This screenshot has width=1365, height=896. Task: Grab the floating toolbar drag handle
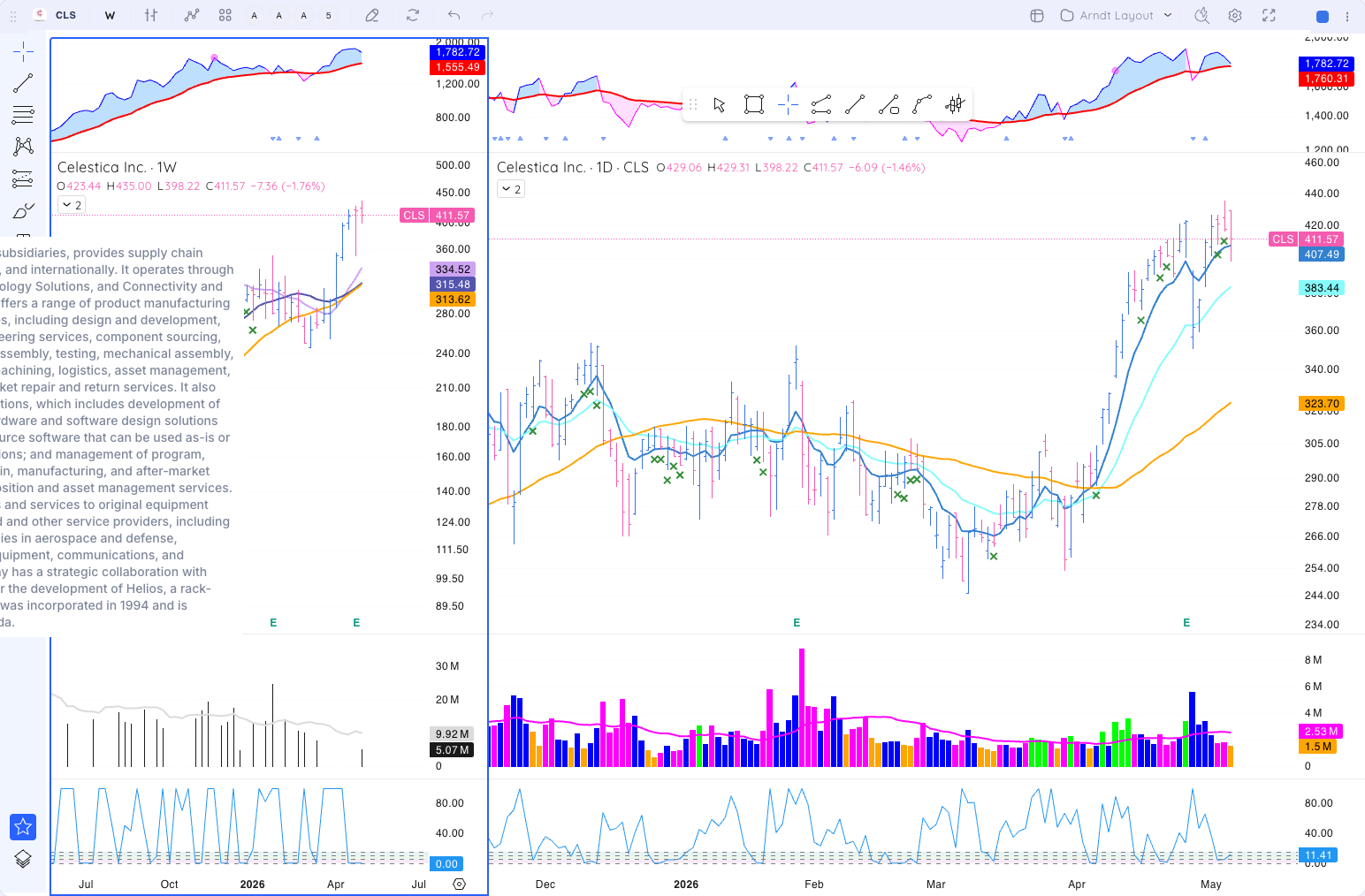pos(693,105)
